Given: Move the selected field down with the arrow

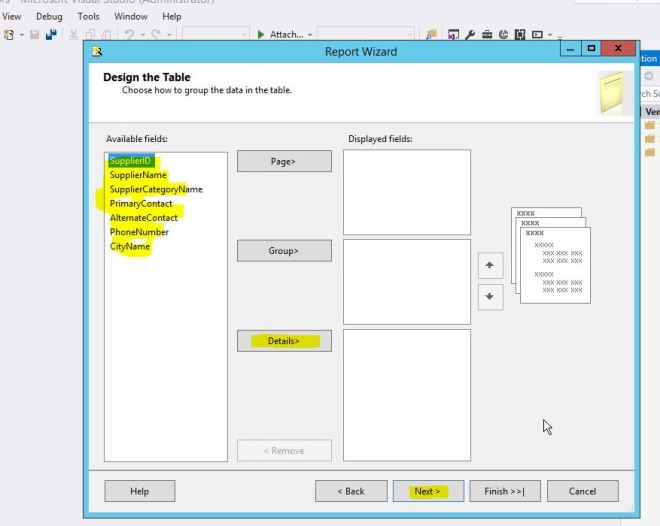Looking at the screenshot, I should tap(490, 296).
